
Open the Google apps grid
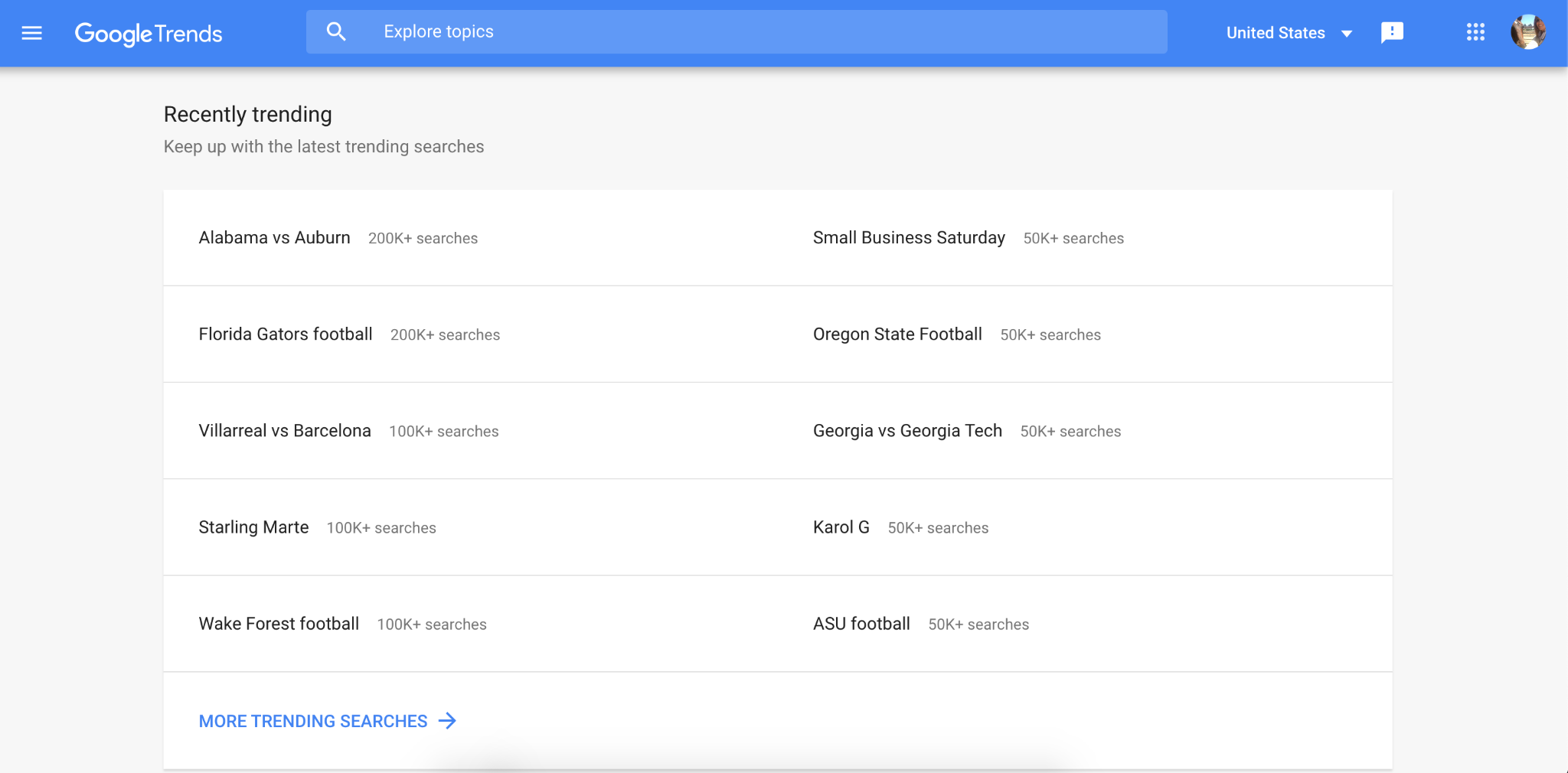(x=1474, y=32)
